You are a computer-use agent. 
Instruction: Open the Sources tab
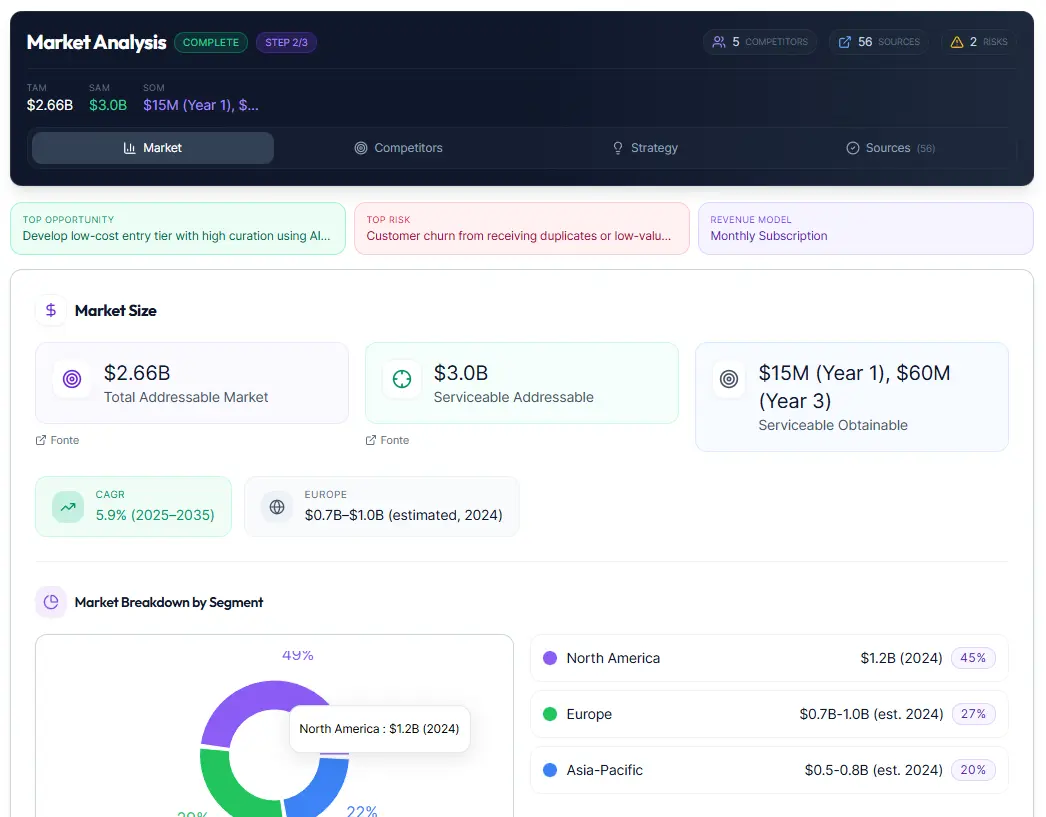[890, 148]
